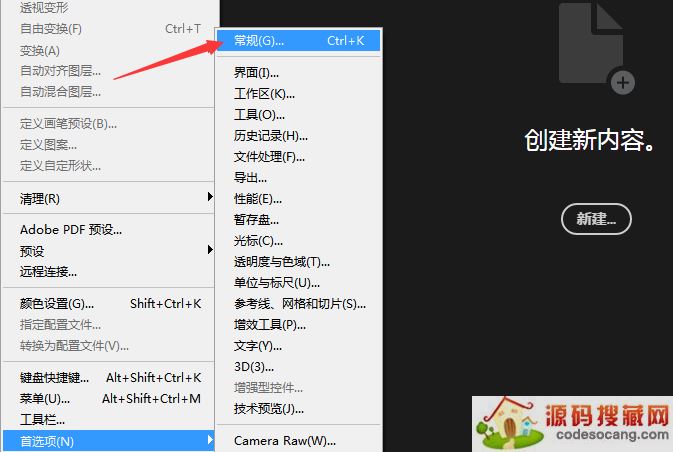
Task: Choose 参考线、网格和切片(S)... entry
Action: pos(300,304)
